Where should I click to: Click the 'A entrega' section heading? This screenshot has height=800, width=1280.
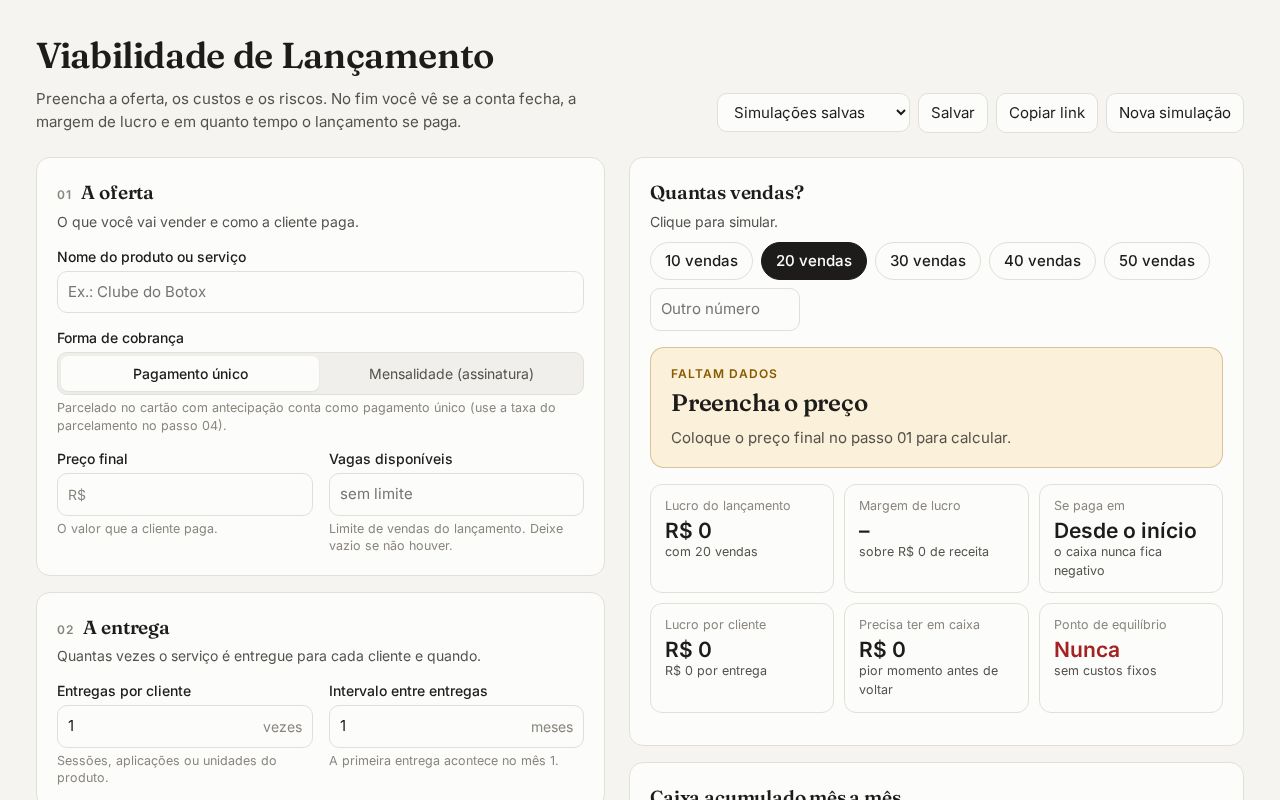point(126,628)
